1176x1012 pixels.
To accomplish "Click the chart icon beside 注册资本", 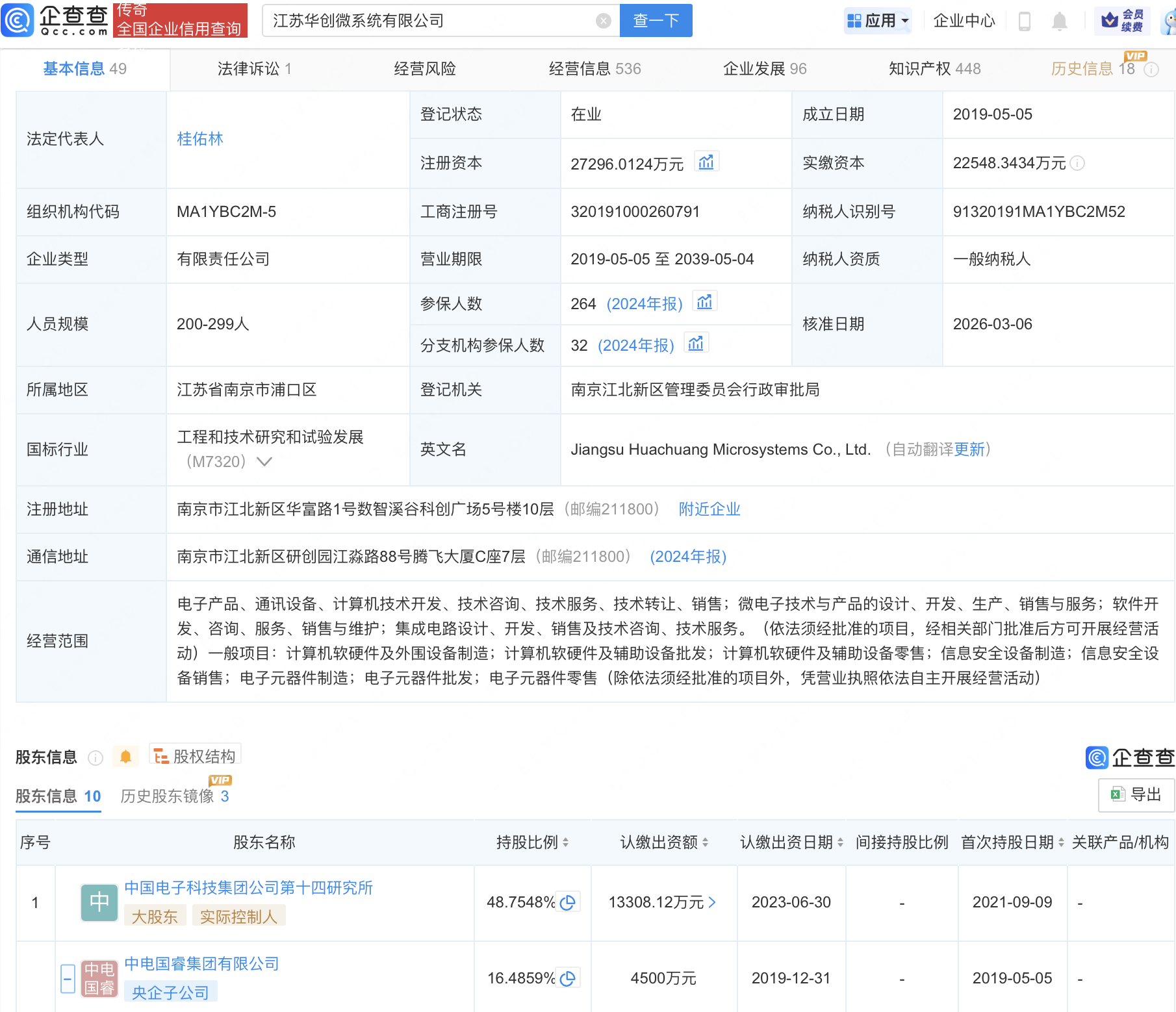I will click(x=707, y=162).
